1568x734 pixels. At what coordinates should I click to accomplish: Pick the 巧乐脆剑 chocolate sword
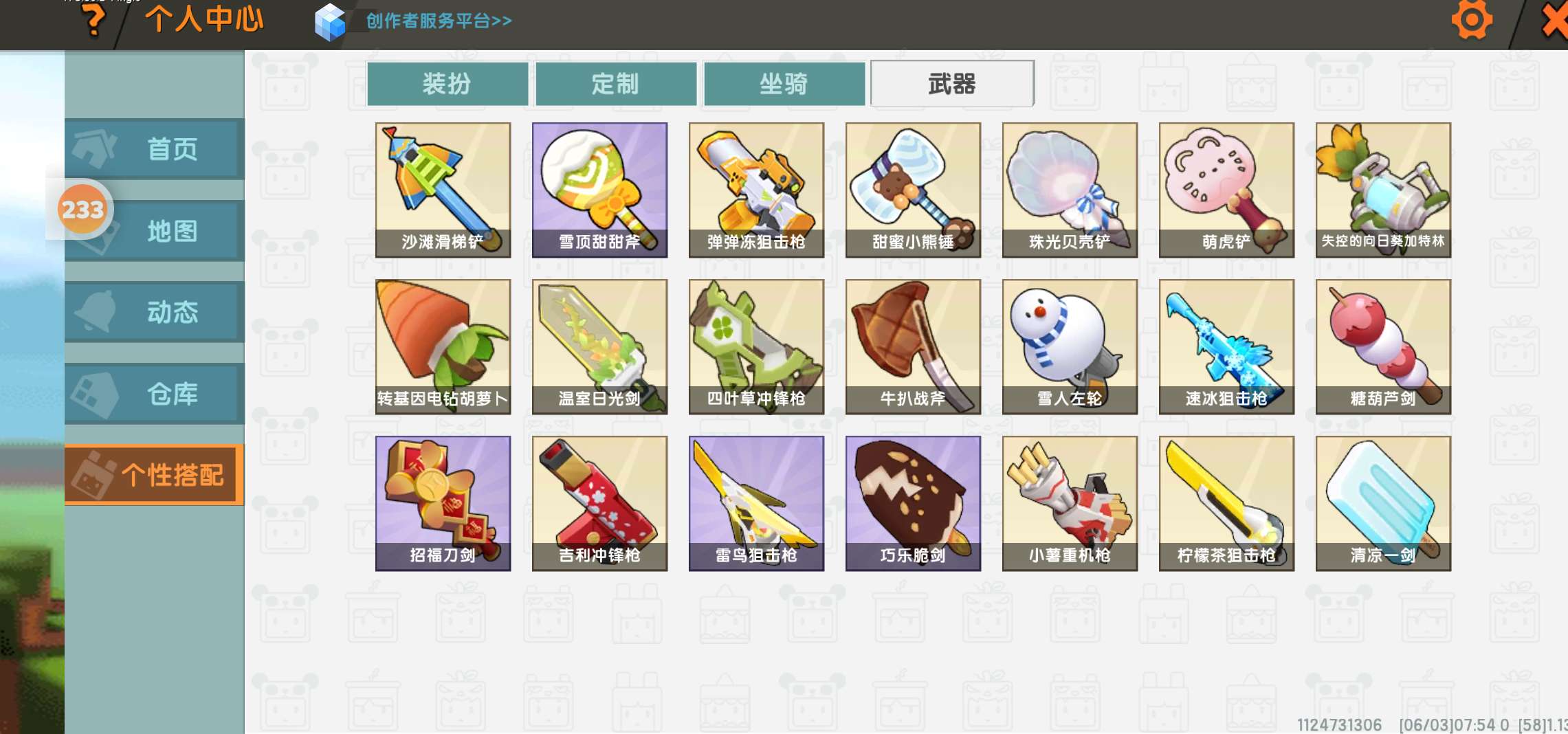913,504
